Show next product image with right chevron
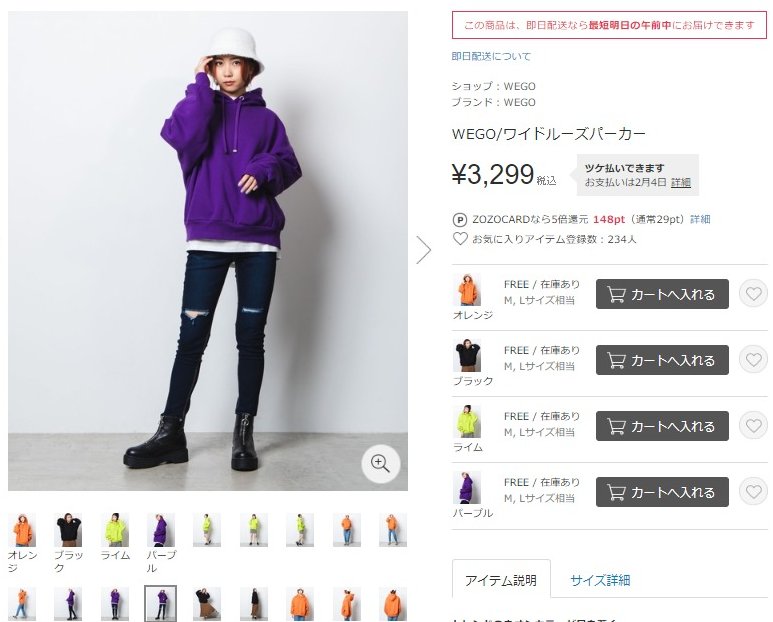This screenshot has height=622, width=773. coord(423,249)
